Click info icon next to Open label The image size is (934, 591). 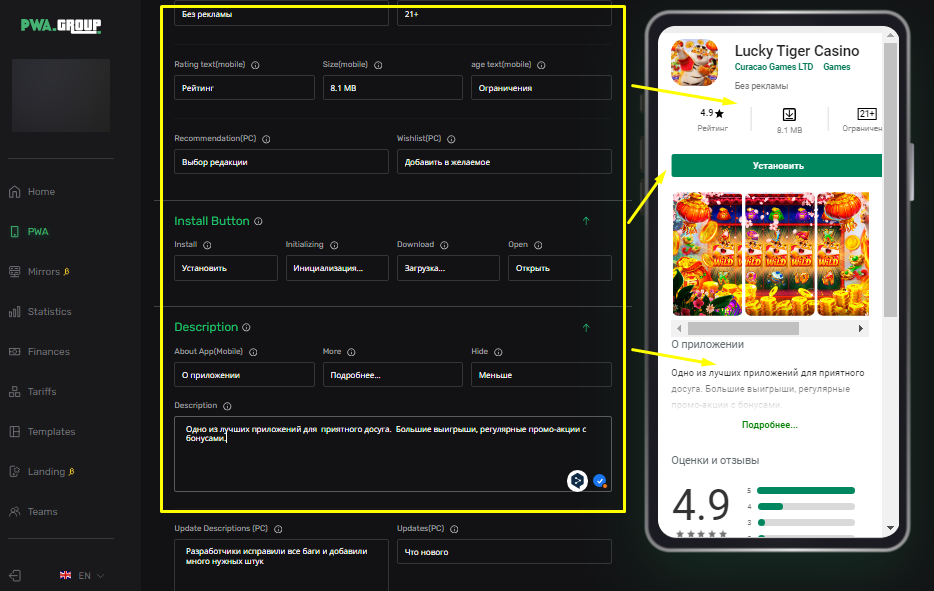point(538,245)
